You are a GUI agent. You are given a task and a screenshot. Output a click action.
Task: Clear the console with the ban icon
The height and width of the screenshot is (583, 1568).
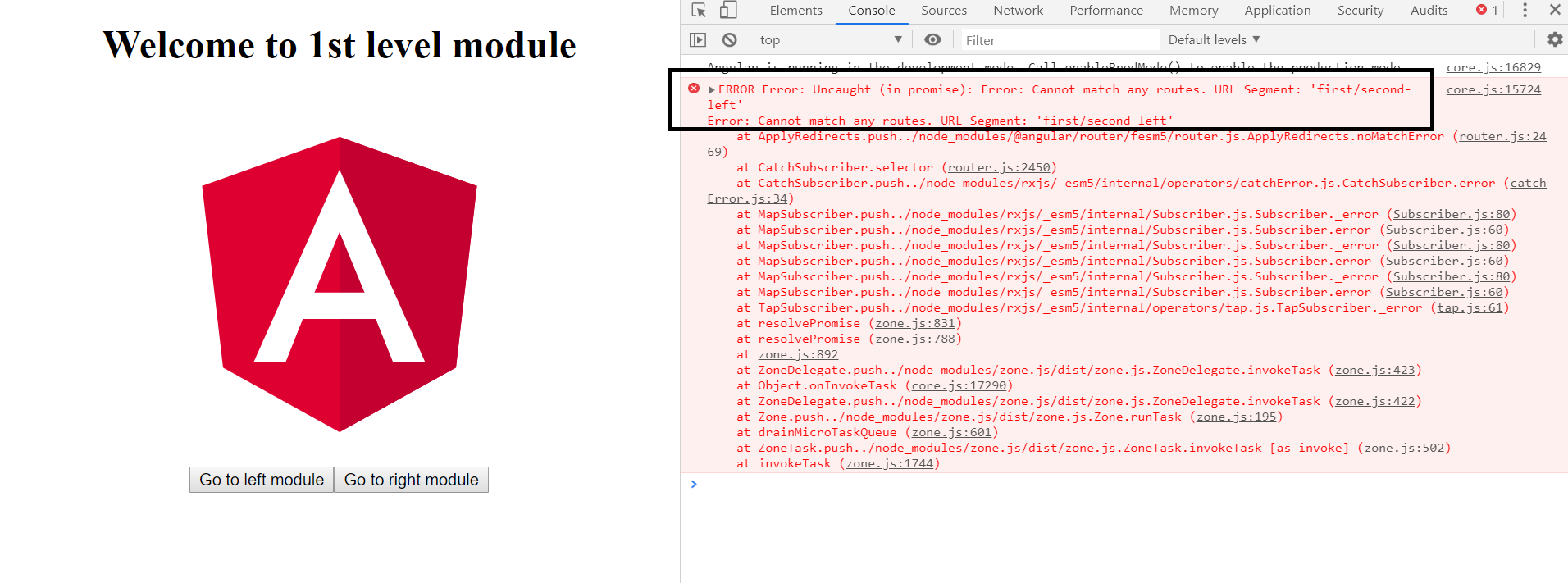point(729,40)
